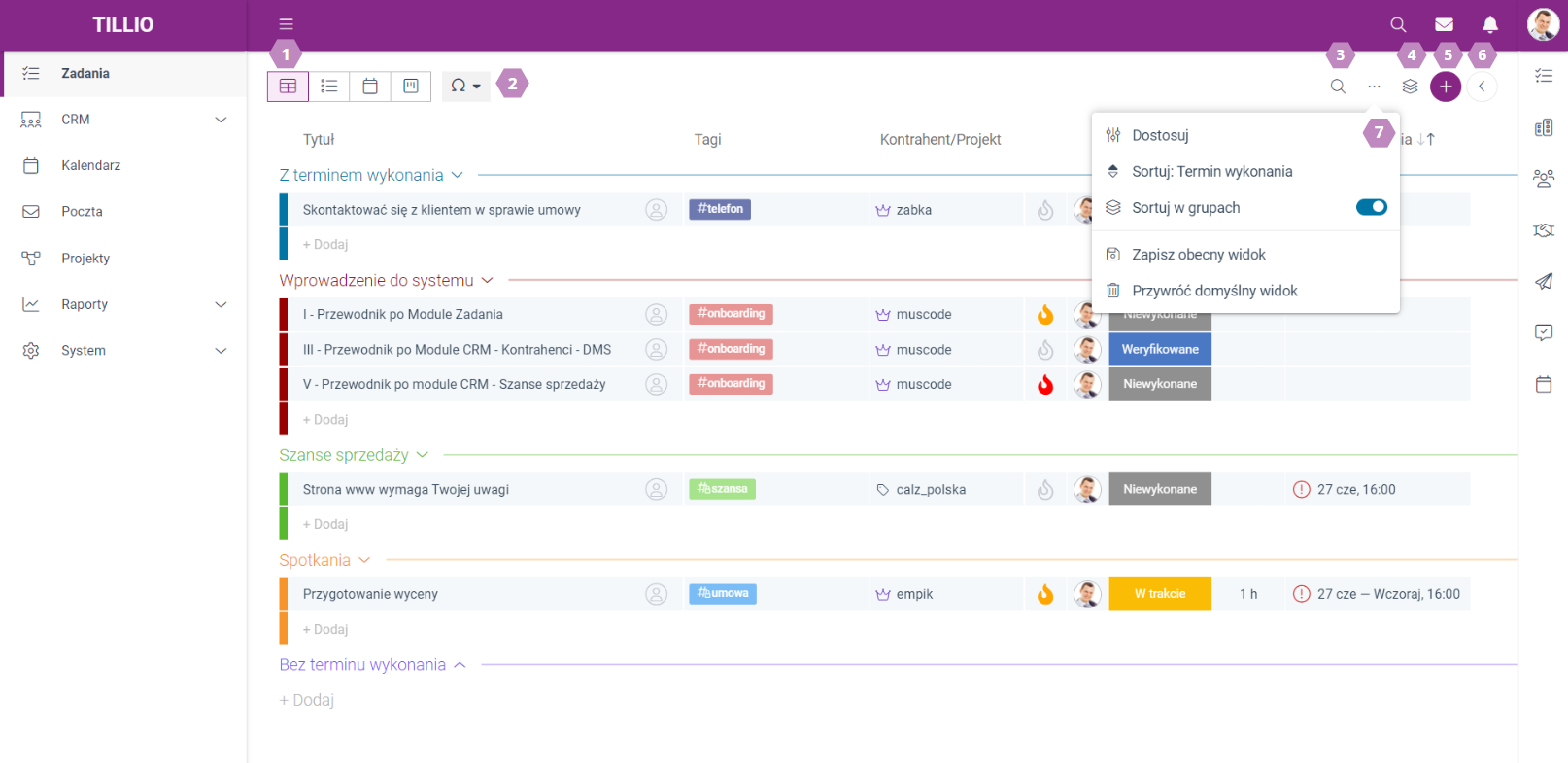Assign user on Strona www wymaga row
The width and height of the screenshot is (1568, 763).
[657, 489]
